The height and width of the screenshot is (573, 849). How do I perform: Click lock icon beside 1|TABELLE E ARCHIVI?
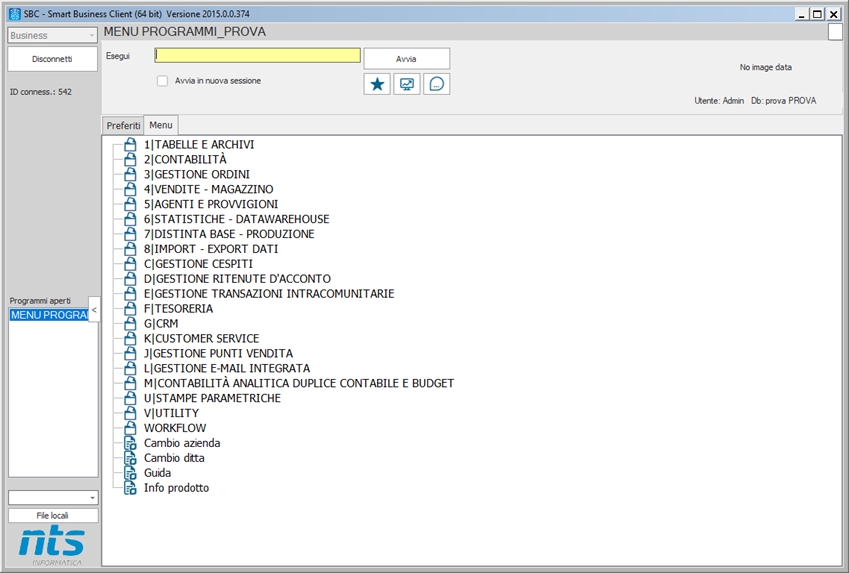[x=130, y=144]
